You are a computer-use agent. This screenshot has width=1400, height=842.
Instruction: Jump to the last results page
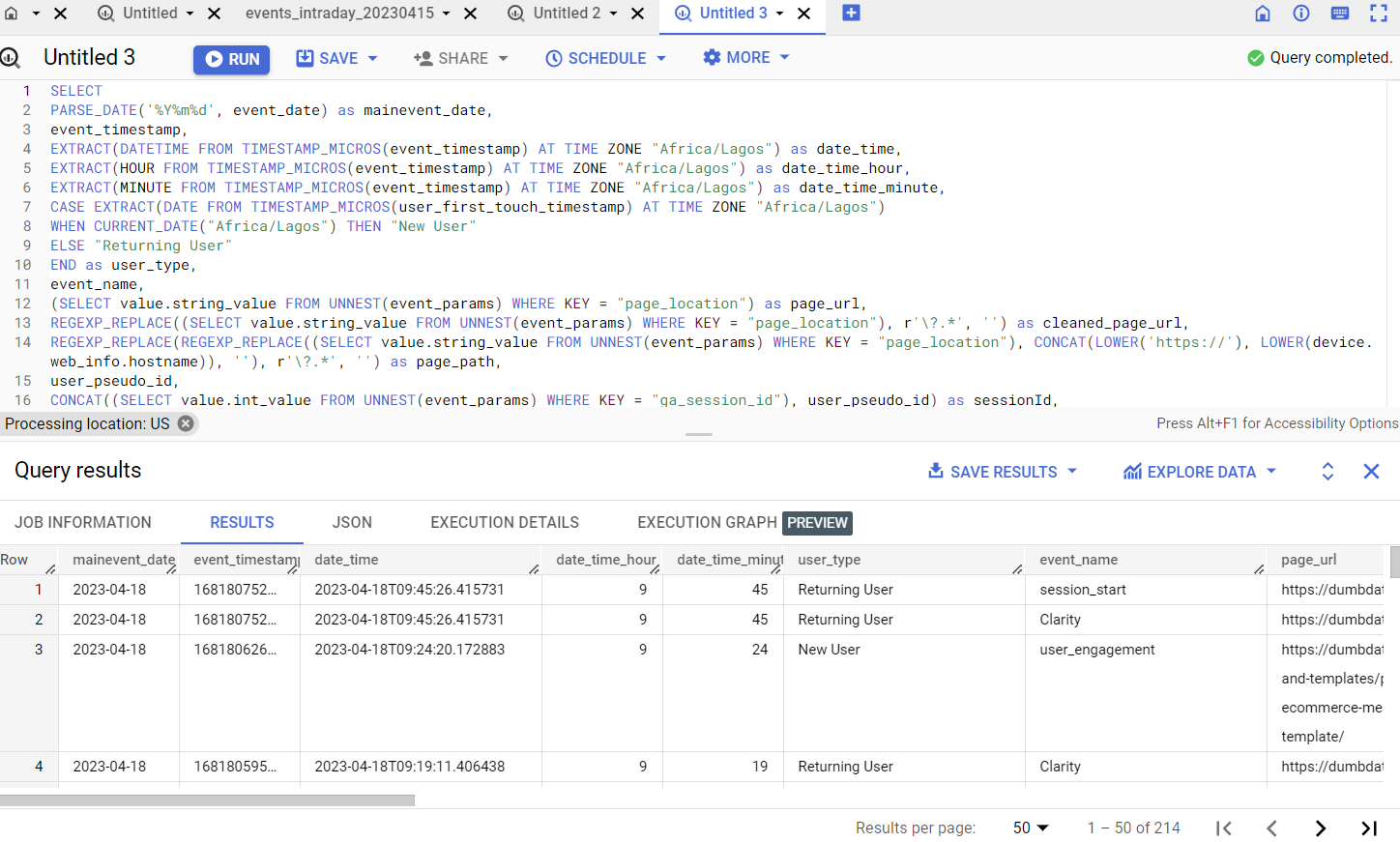coord(1369,828)
